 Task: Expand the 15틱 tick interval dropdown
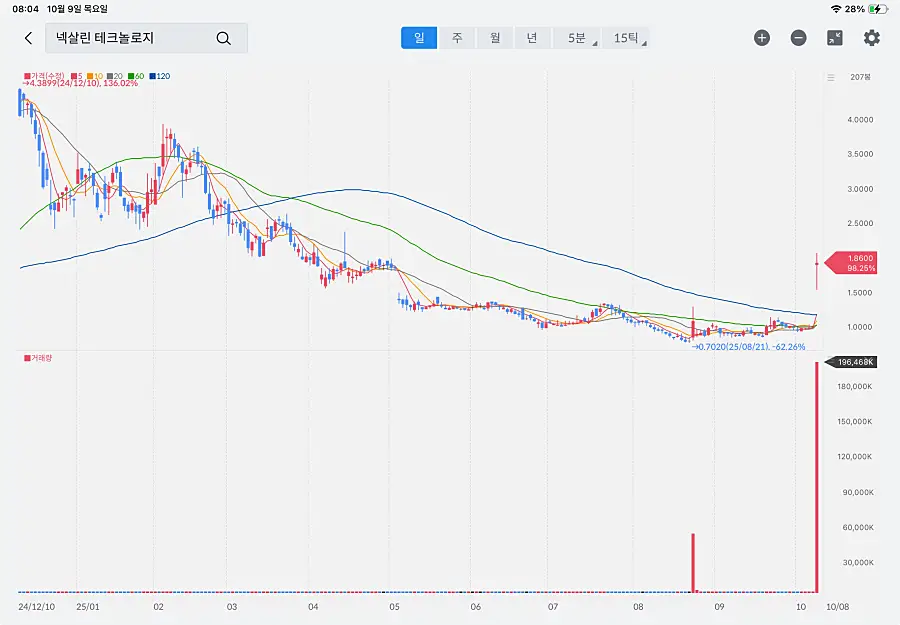click(x=627, y=38)
